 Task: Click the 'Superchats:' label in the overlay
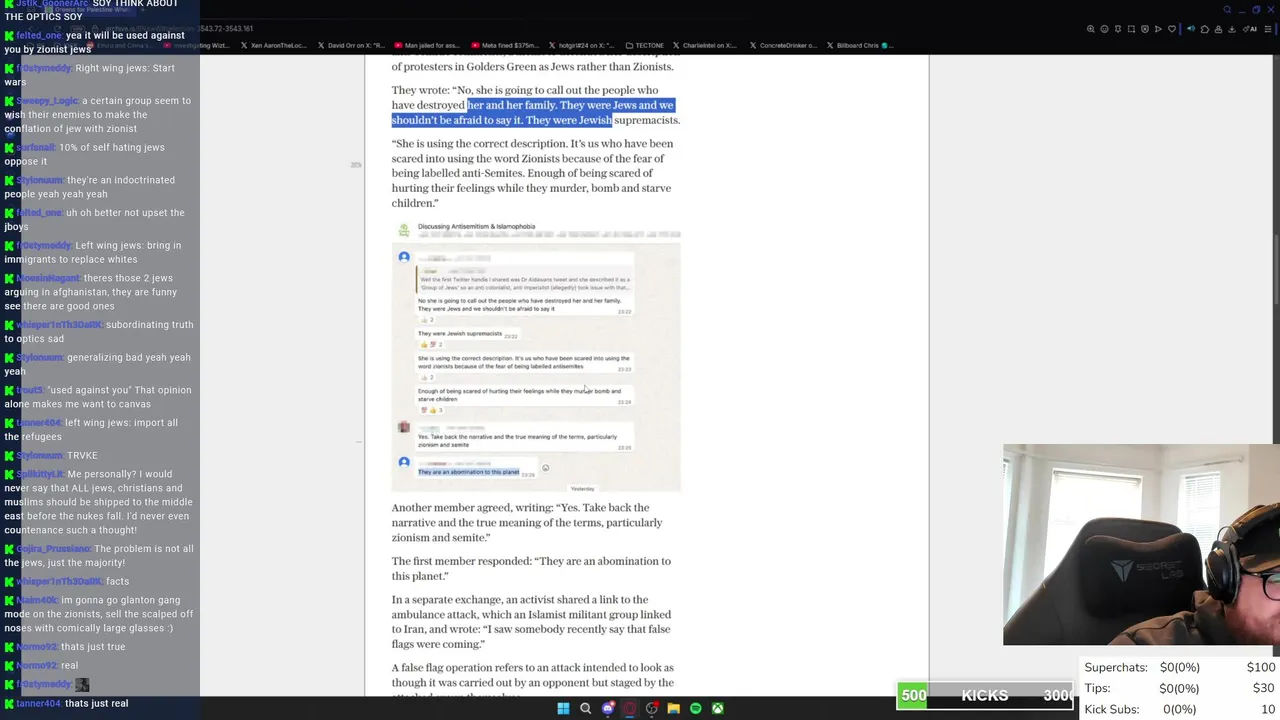(x=1116, y=667)
